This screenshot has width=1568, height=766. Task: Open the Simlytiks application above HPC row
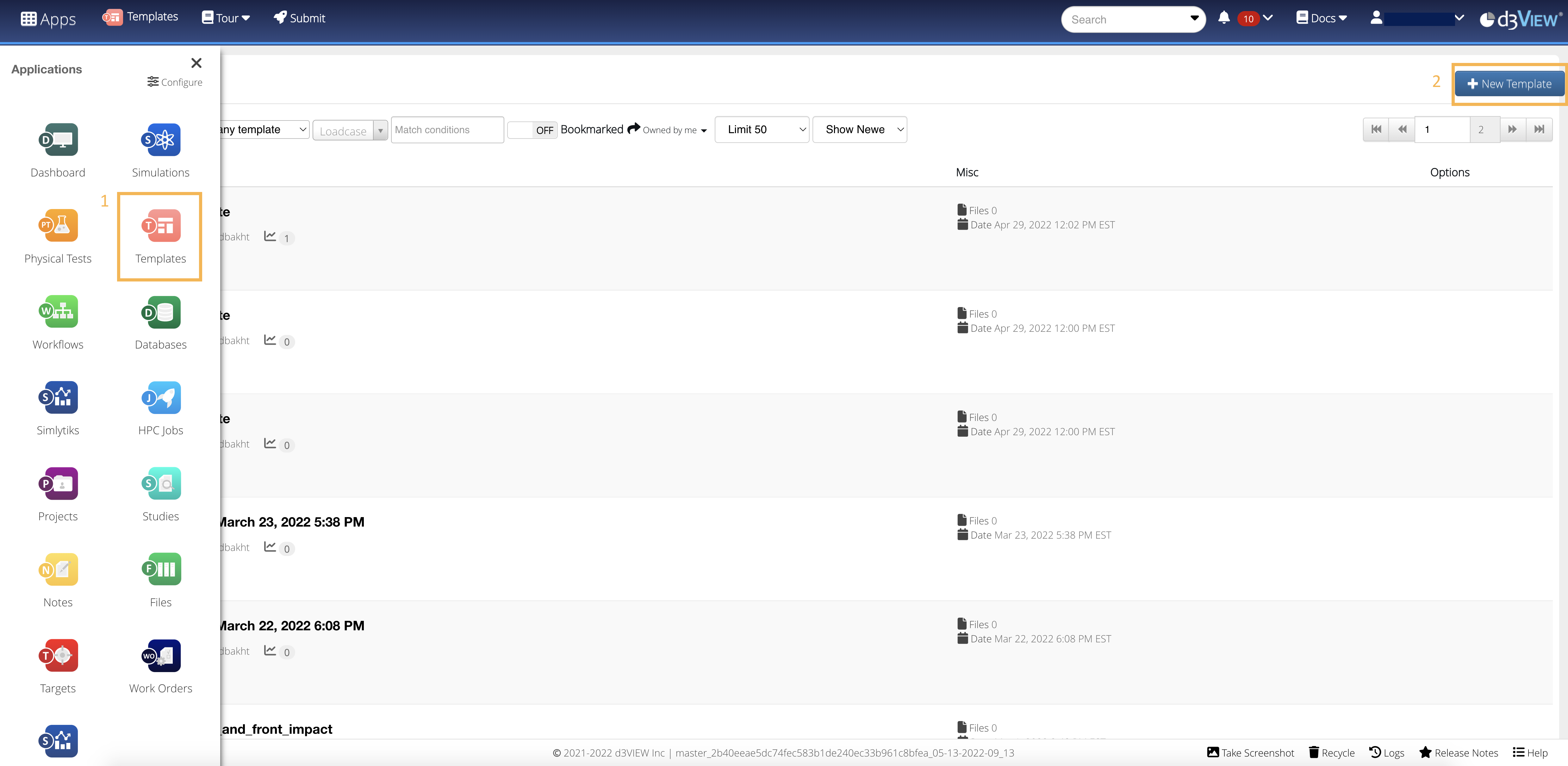[x=58, y=408]
